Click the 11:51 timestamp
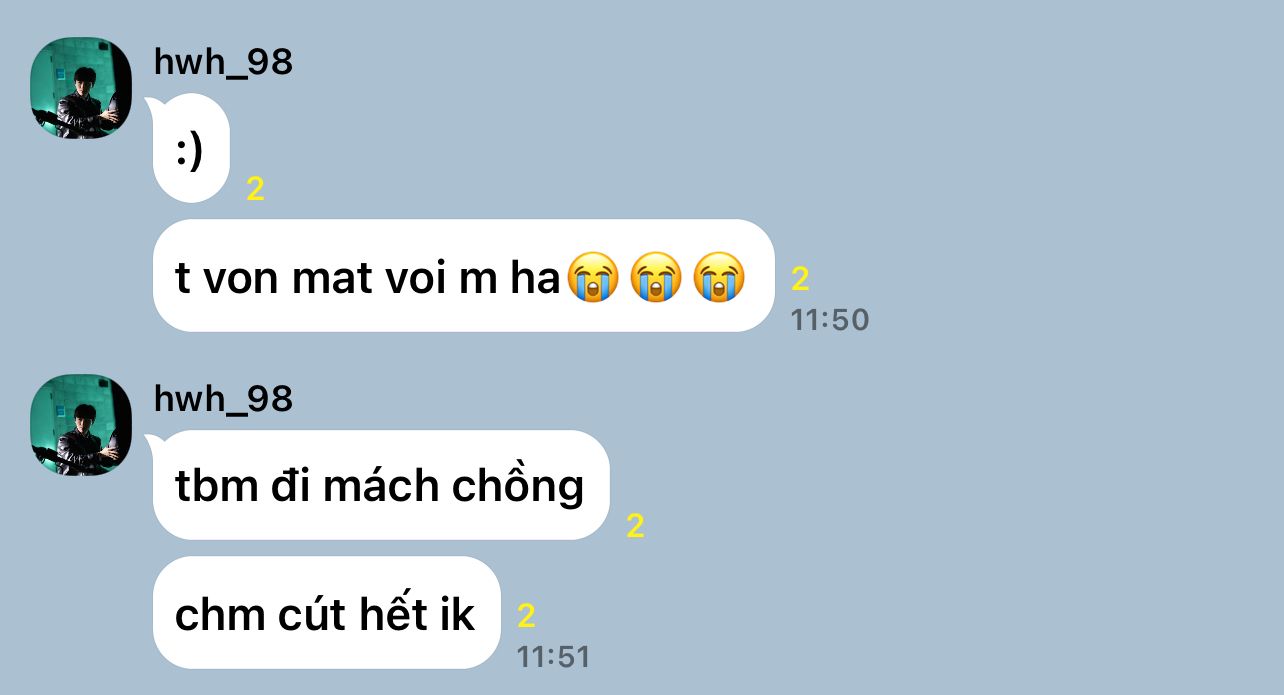This screenshot has height=695, width=1284. [x=554, y=657]
